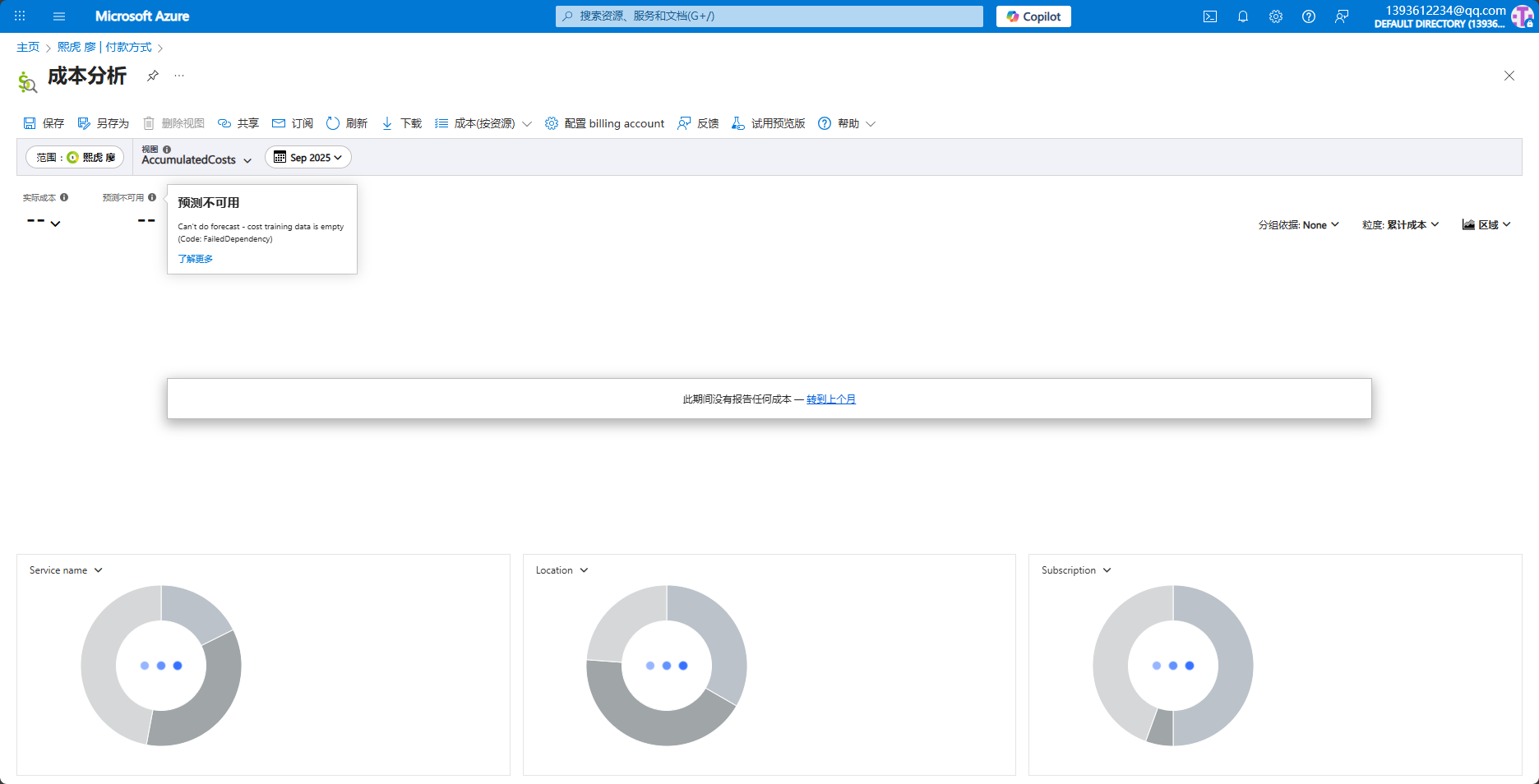Click the 范围 scope selector pill
Screen dimensions: 1539x784
coord(75,157)
